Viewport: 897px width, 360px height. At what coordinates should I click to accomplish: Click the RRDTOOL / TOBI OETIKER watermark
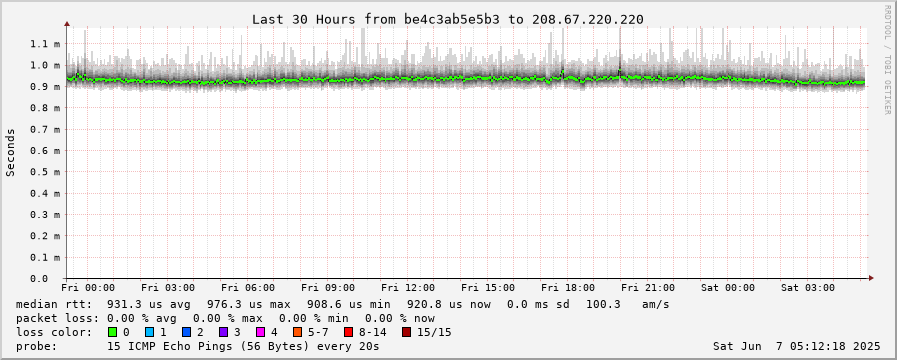pos(887,59)
